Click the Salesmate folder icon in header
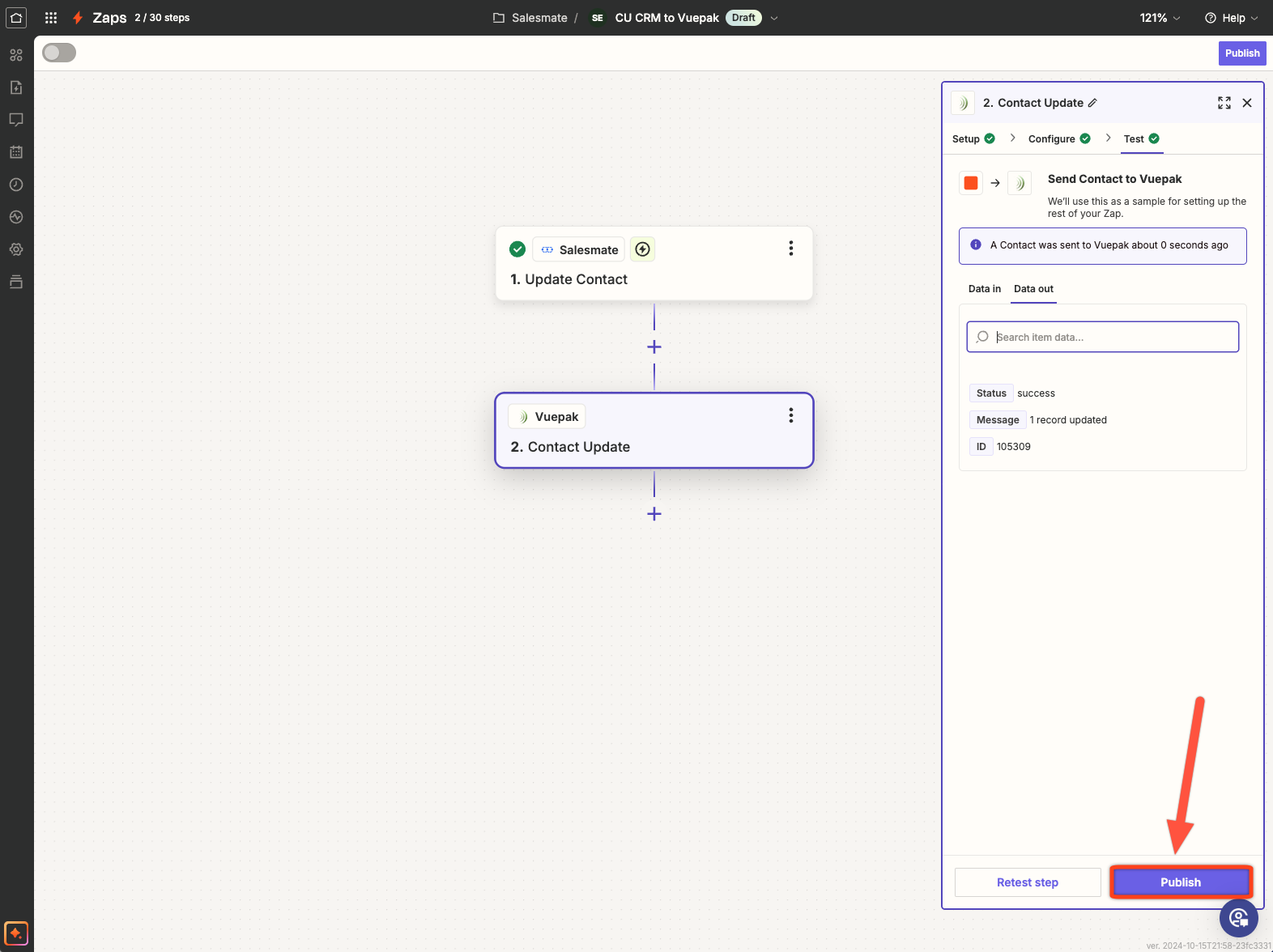 499,18
